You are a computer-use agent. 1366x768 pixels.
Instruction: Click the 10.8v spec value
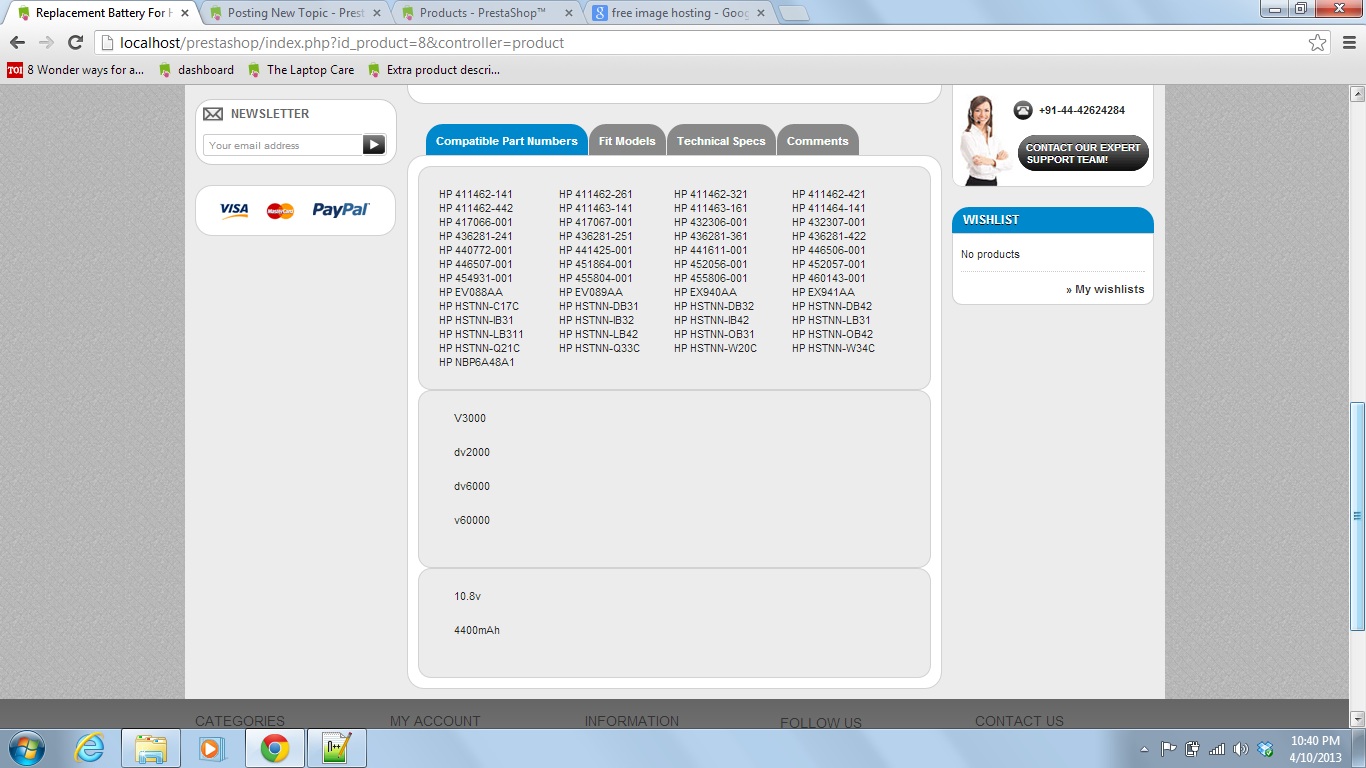point(468,596)
